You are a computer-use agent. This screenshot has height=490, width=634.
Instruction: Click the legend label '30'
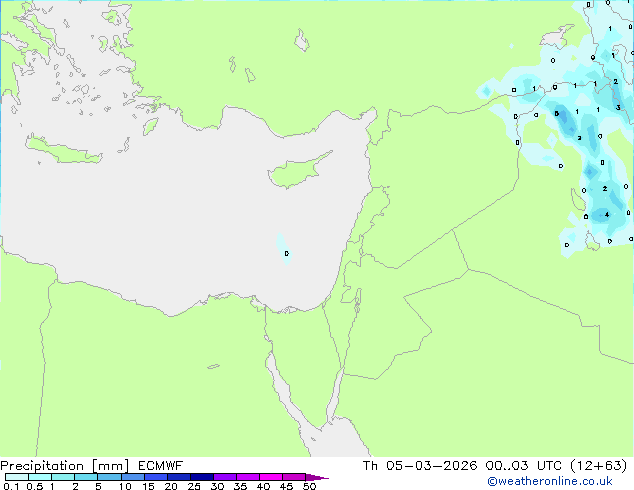pyautogui.click(x=217, y=486)
